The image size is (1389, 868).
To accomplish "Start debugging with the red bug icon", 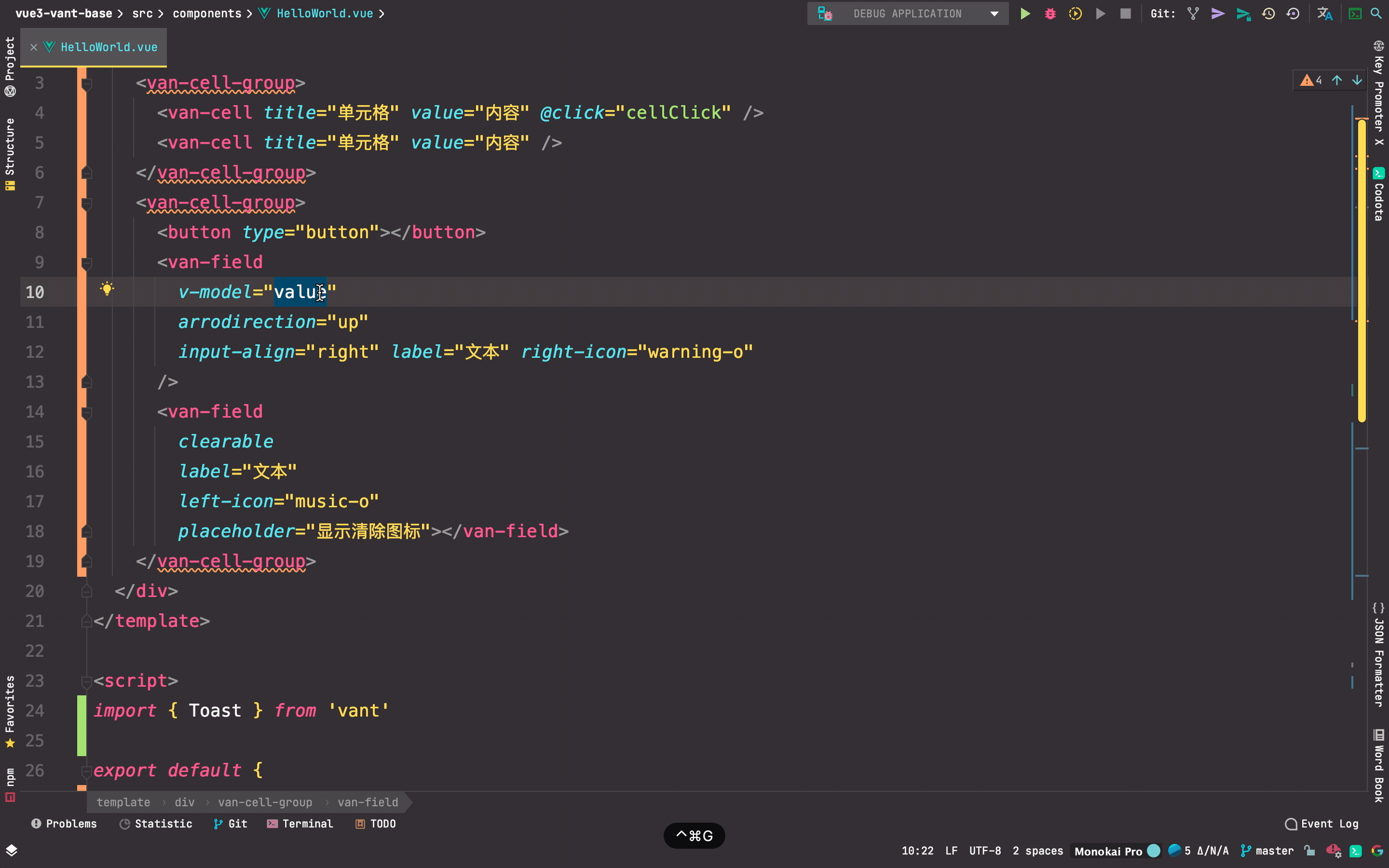I will 1050,14.
